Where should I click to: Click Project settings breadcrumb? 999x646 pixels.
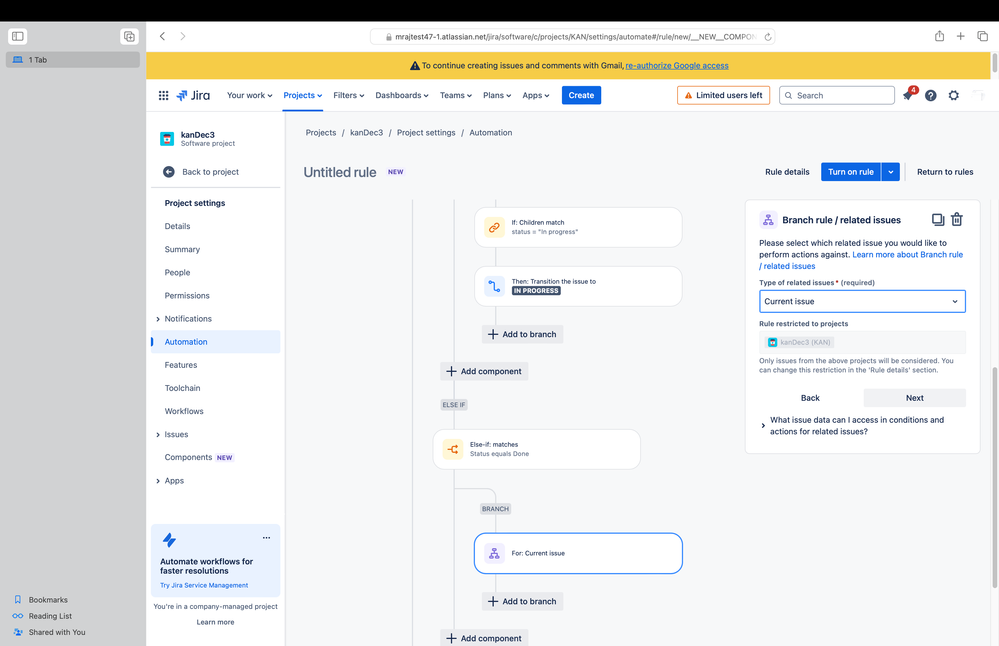[426, 133]
